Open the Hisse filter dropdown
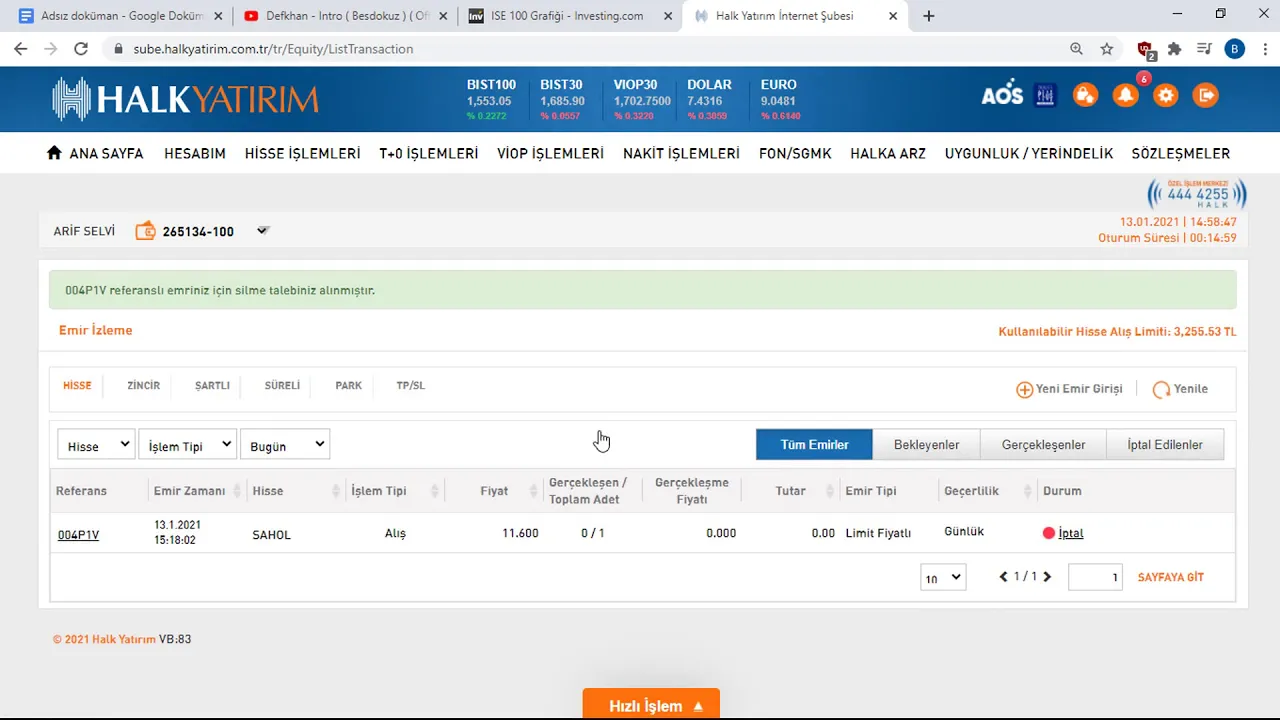 (x=96, y=445)
